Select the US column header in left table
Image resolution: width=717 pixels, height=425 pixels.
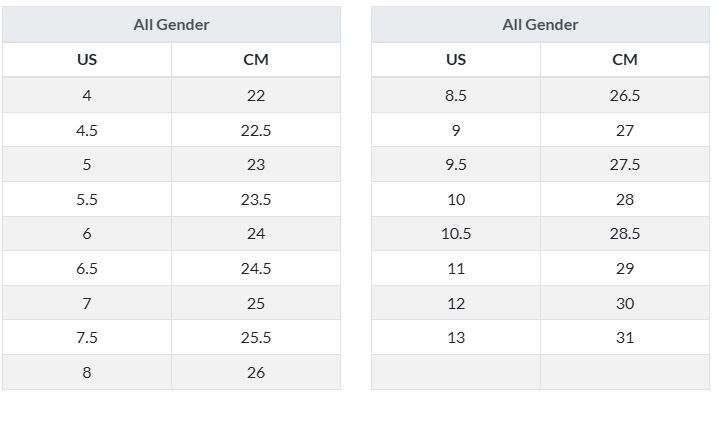click(x=87, y=60)
